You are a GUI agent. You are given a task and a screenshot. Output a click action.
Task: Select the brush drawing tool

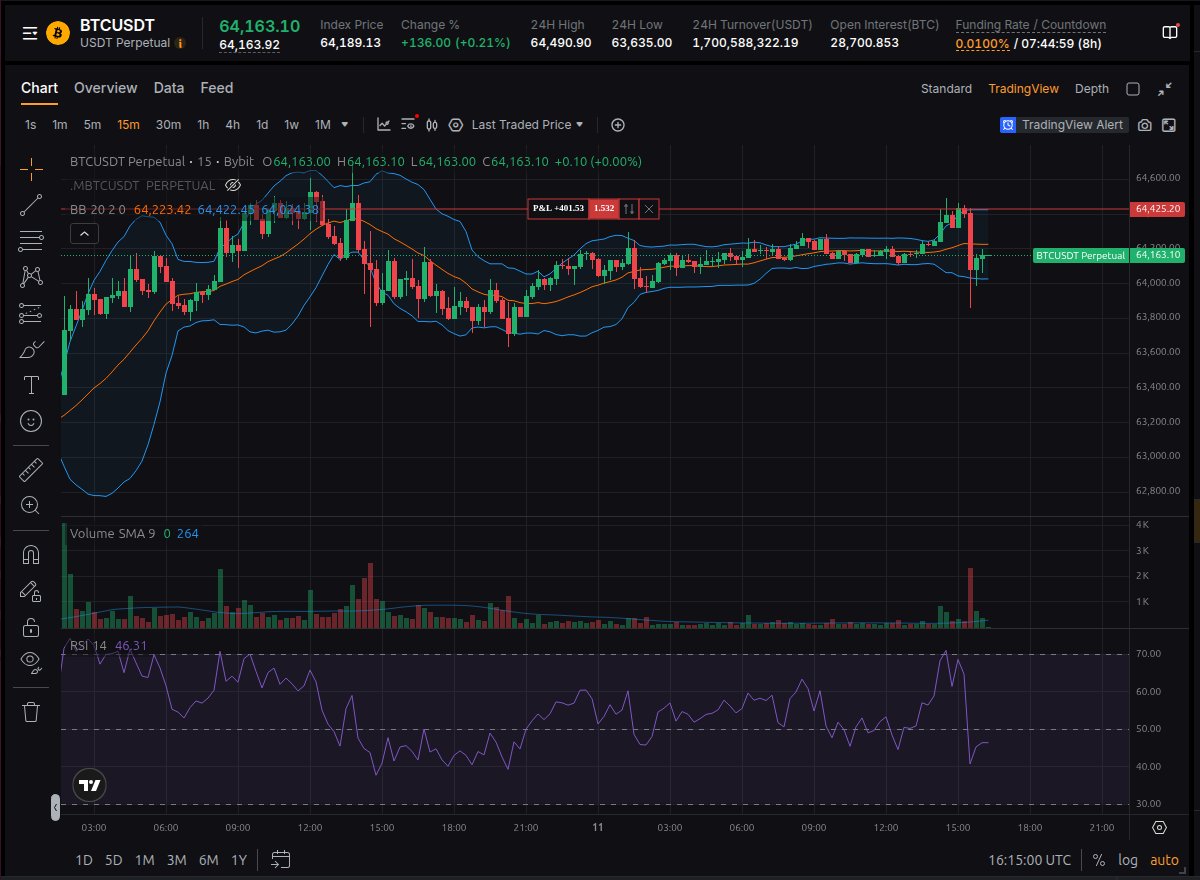(31, 349)
